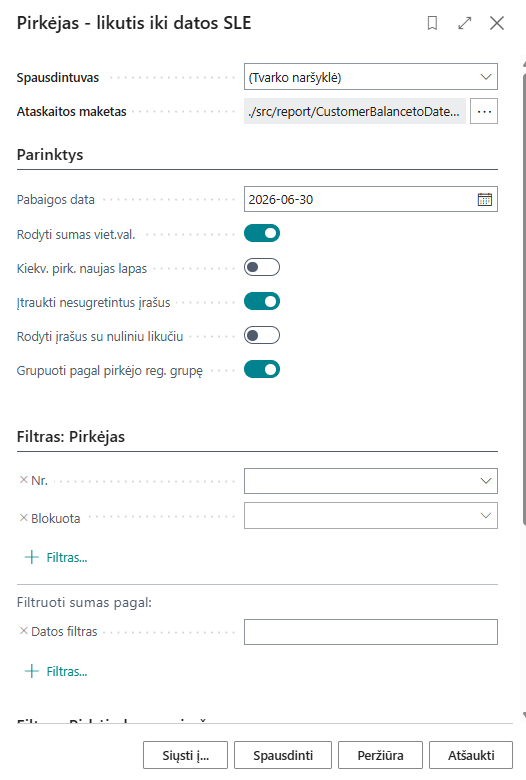Click the bookmark icon in the header
The height and width of the screenshot is (780, 526).
pos(432,23)
